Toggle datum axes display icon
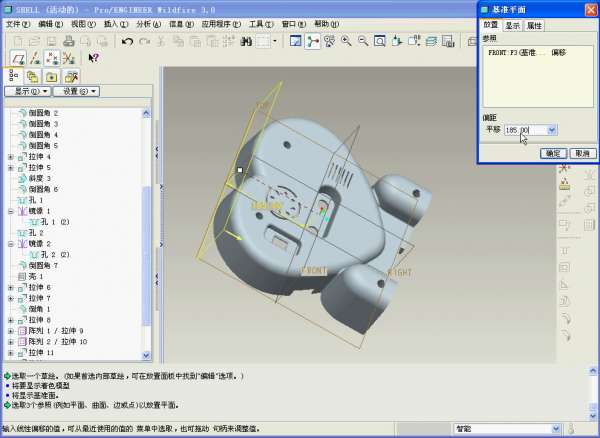This screenshot has height=438, width=600. (x=35, y=58)
